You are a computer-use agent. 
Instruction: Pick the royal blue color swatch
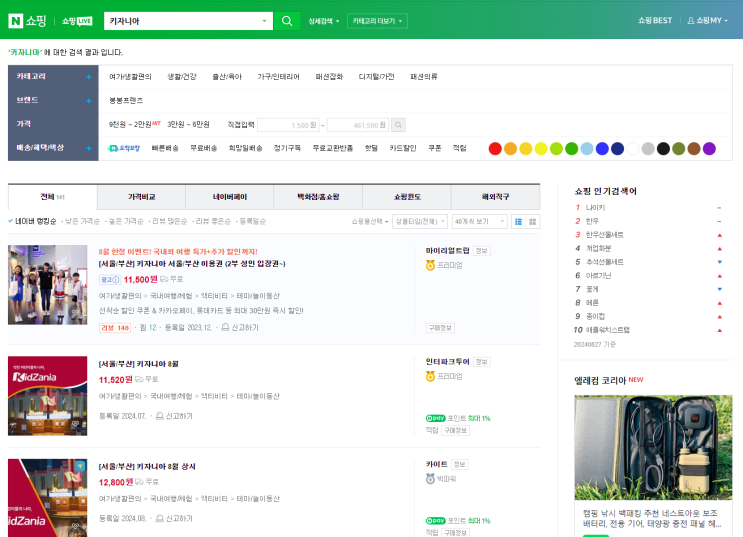[602, 149]
